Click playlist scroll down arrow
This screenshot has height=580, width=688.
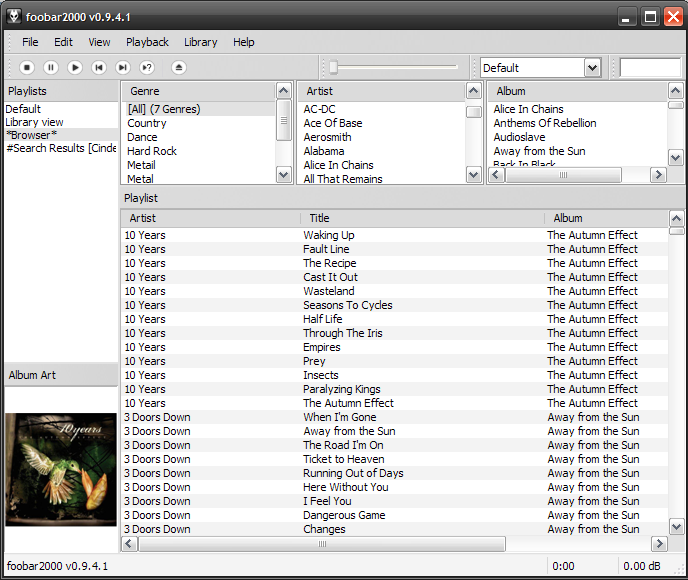tap(676, 526)
